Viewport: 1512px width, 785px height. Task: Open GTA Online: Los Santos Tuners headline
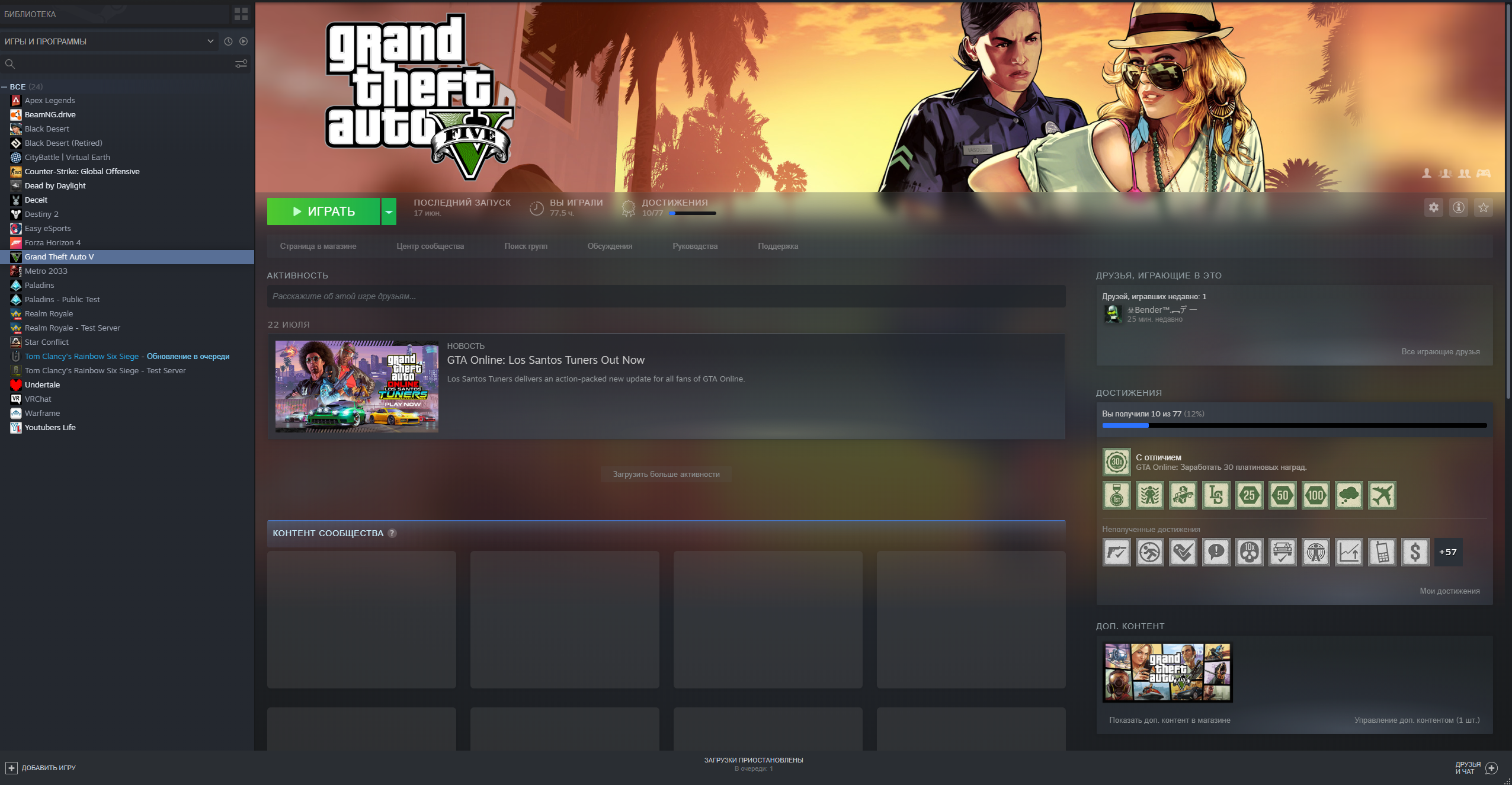pos(546,360)
